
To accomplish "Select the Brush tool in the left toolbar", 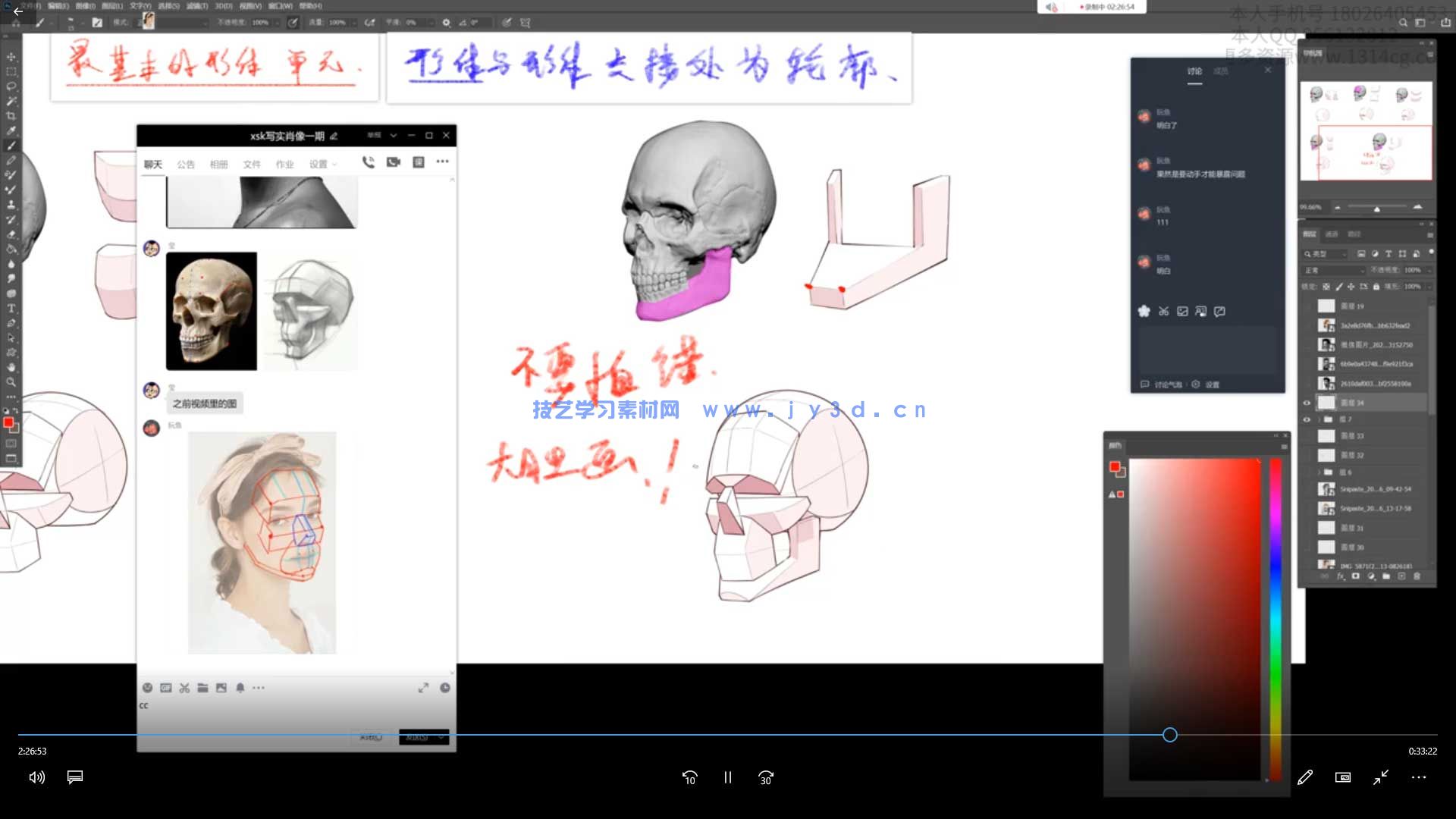I will tap(11, 144).
